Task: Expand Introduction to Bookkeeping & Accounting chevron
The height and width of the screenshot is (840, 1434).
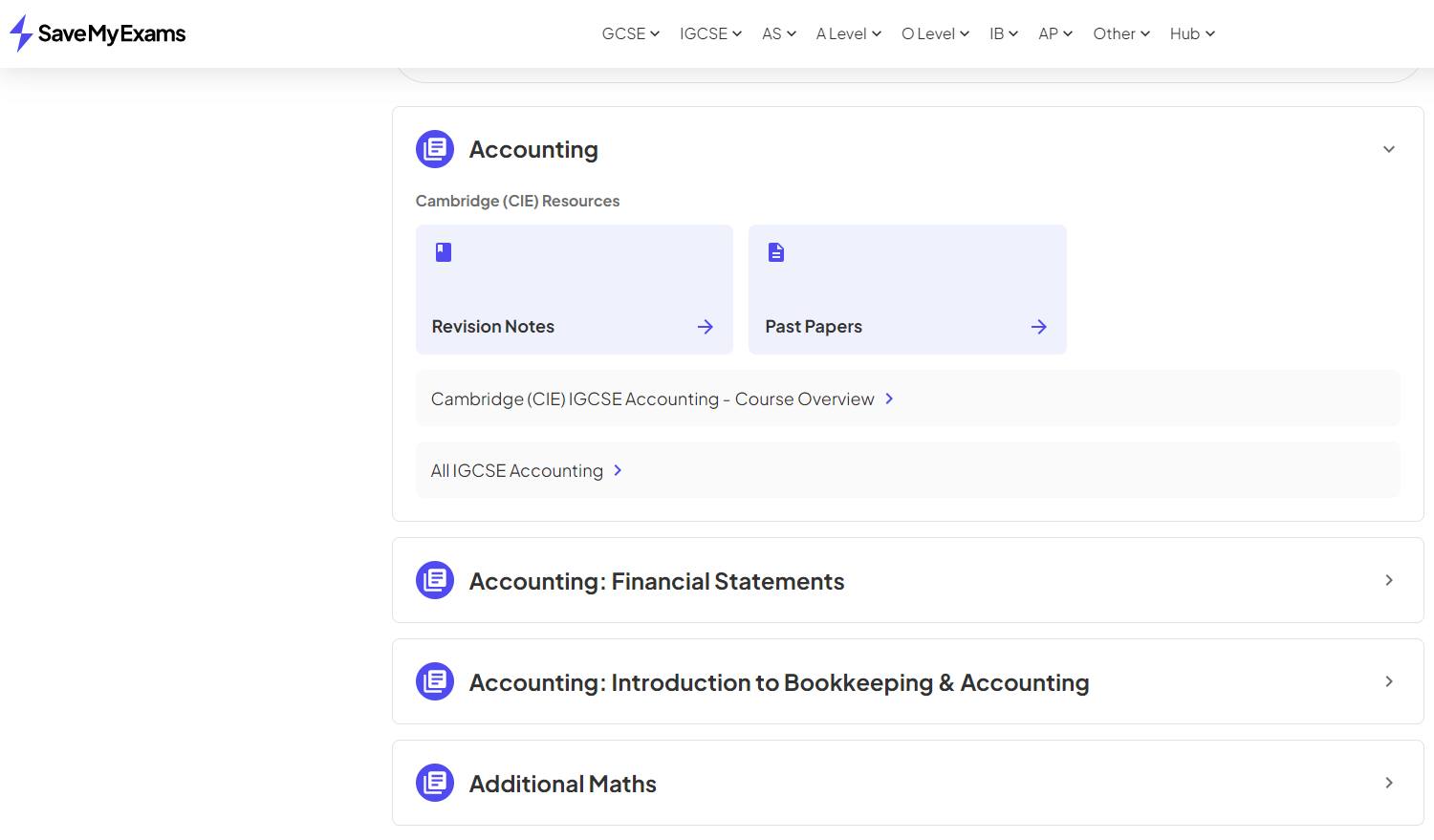Action: tap(1389, 681)
